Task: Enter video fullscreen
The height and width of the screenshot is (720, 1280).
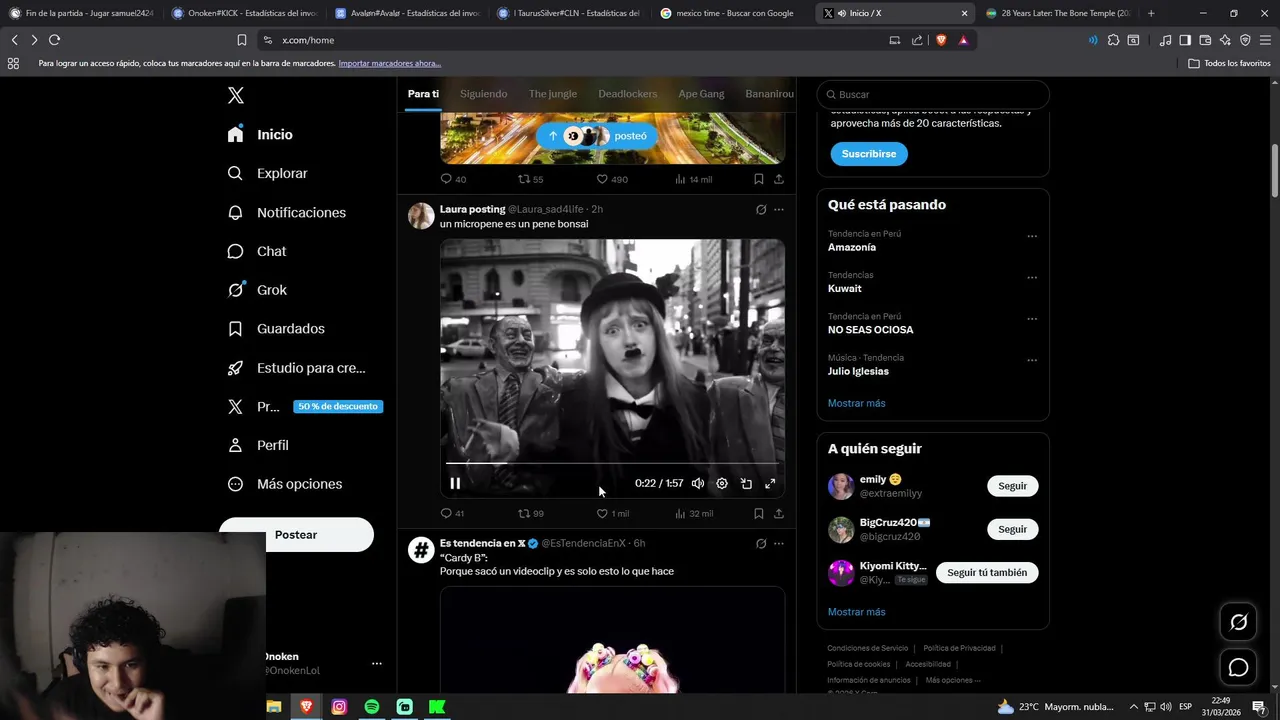Action: coord(770,483)
